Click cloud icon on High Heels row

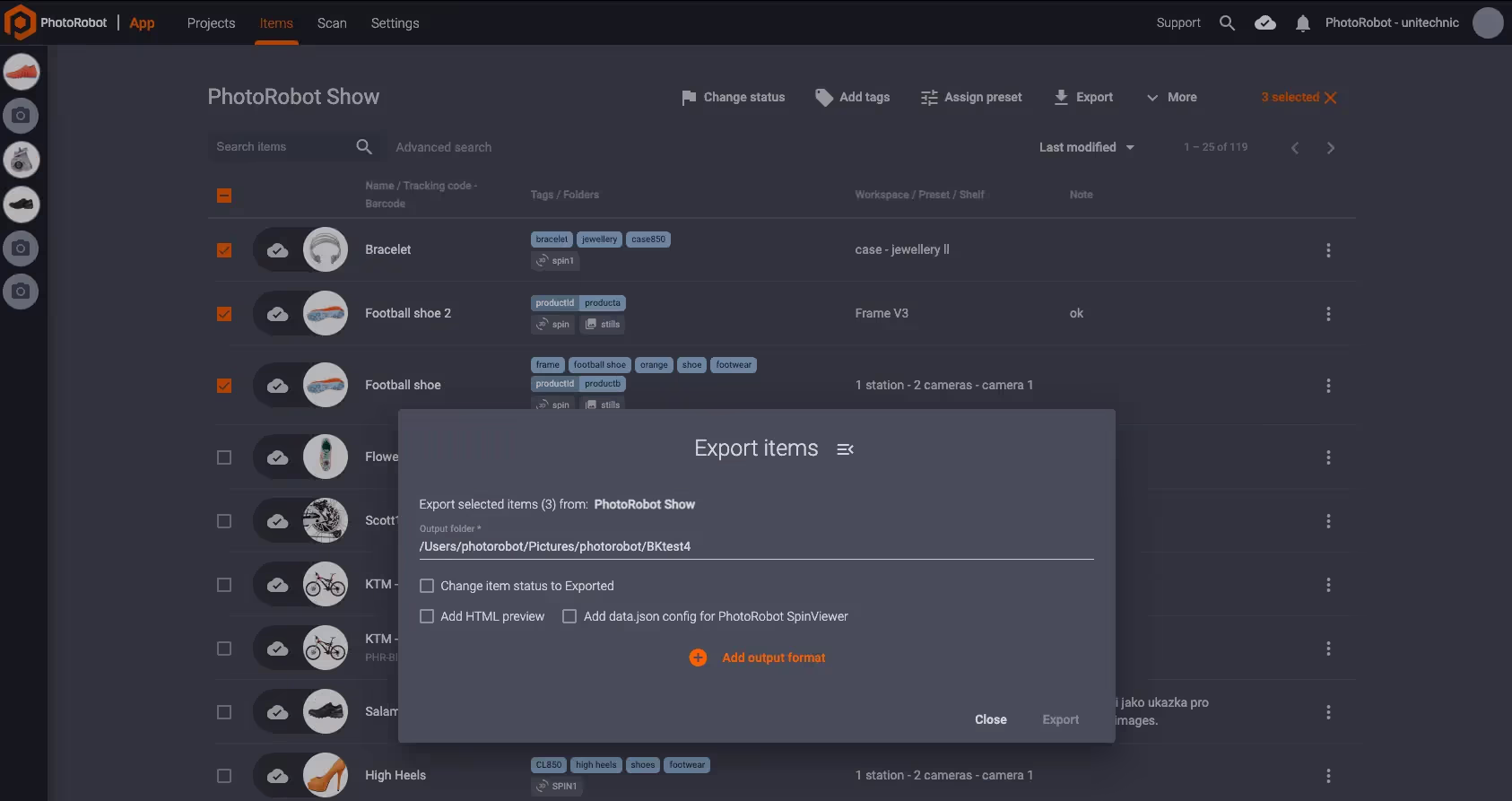pyautogui.click(x=278, y=776)
